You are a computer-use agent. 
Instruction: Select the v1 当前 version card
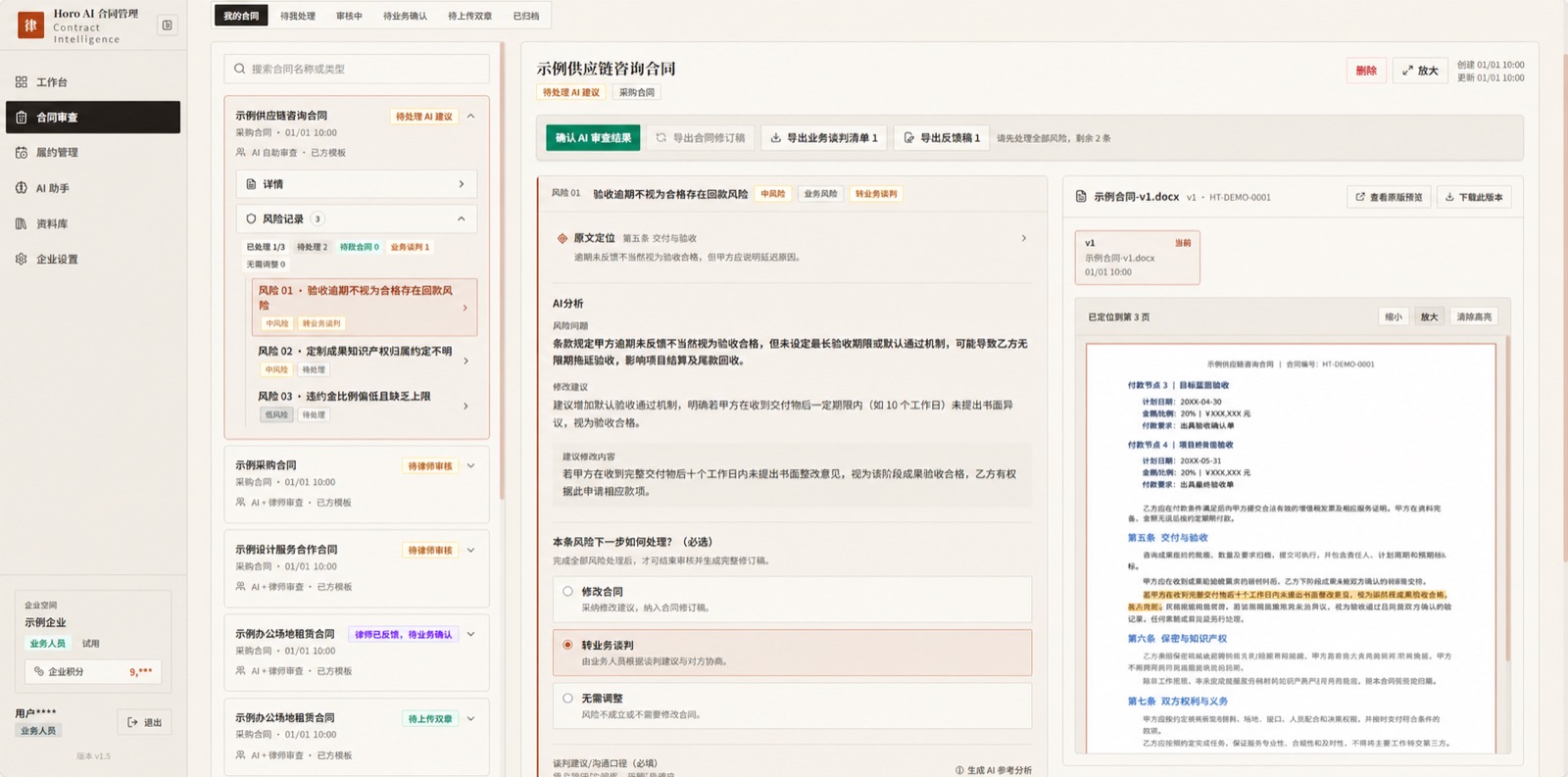[x=1137, y=257]
